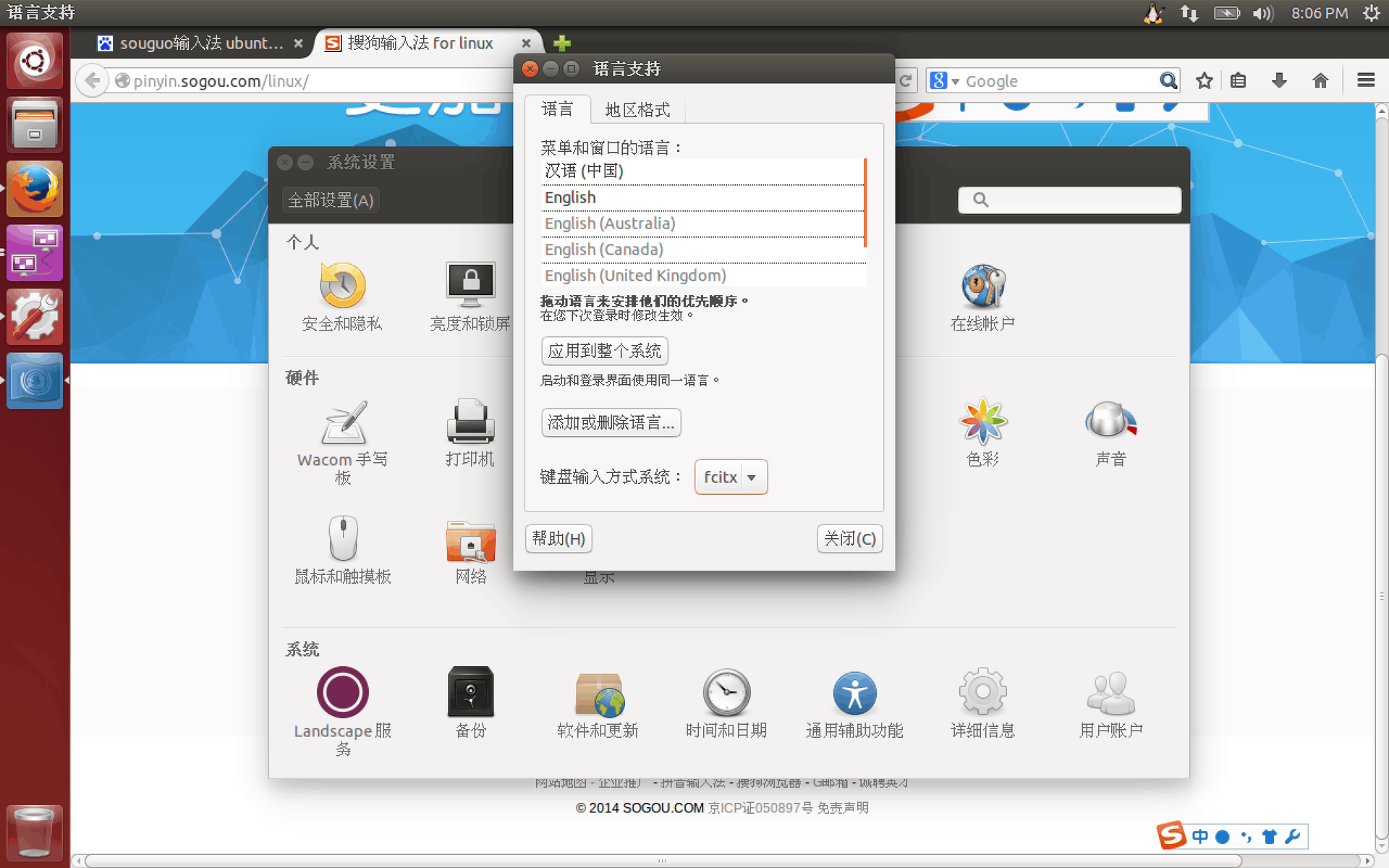Click the System Settings search field
Screen dimensions: 1389x868
click(x=1069, y=200)
